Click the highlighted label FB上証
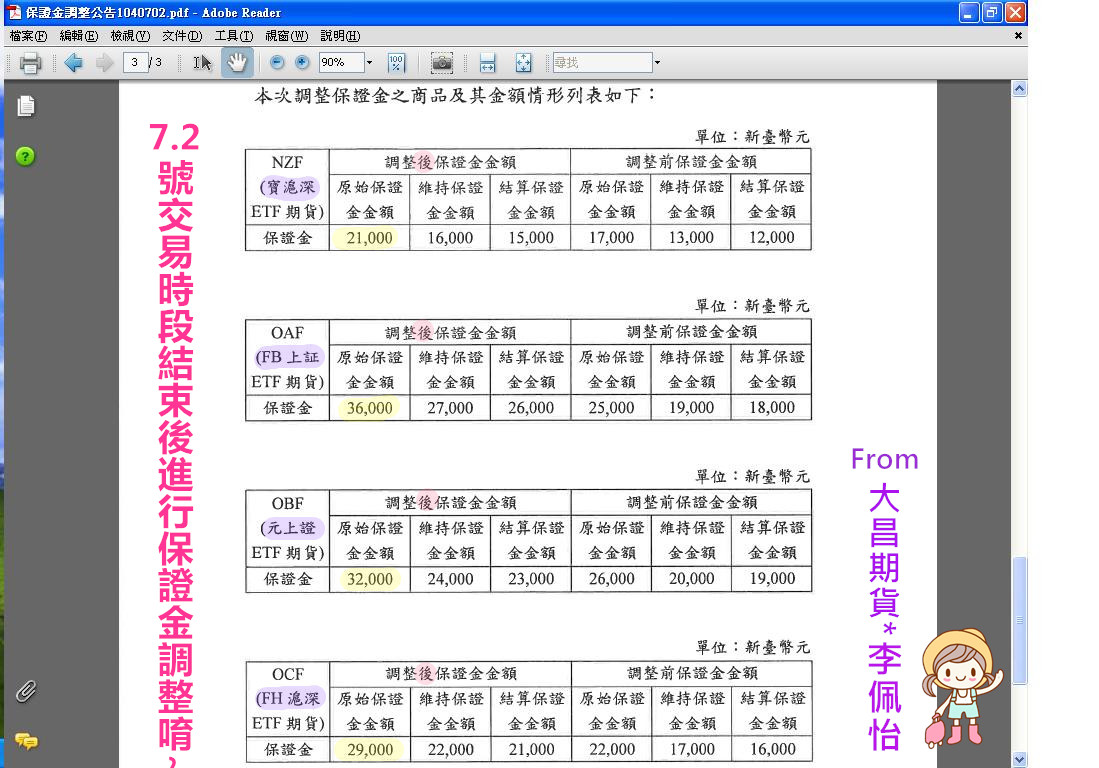The width and height of the screenshot is (1099, 768). tap(287, 357)
